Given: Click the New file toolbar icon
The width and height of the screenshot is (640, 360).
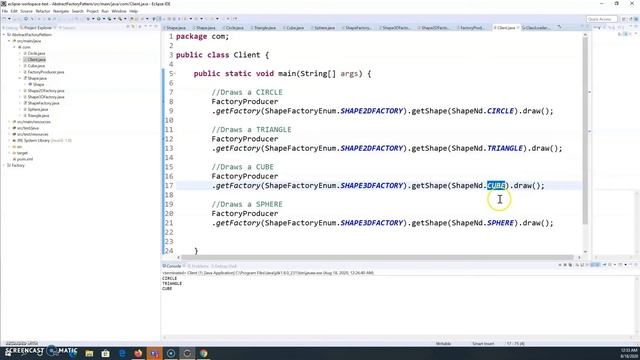Looking at the screenshot, I should point(4,19).
